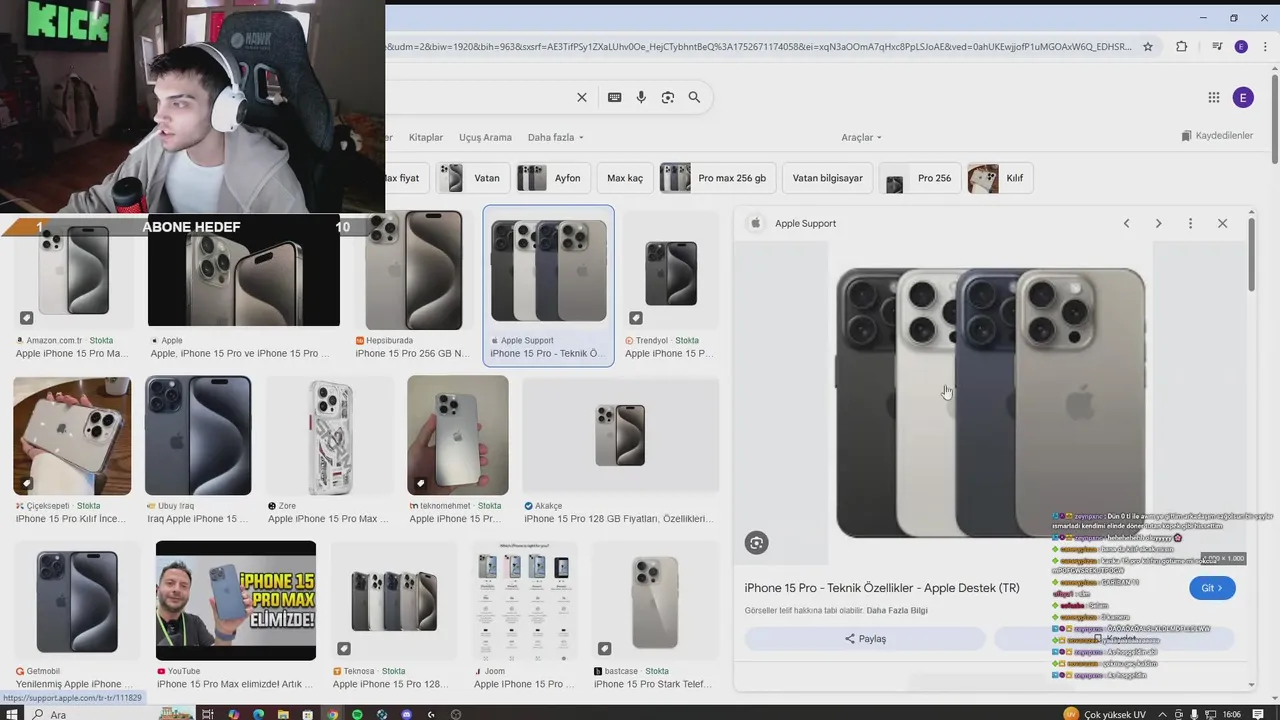Open preview panel more options
1280x720 pixels.
coord(1190,223)
